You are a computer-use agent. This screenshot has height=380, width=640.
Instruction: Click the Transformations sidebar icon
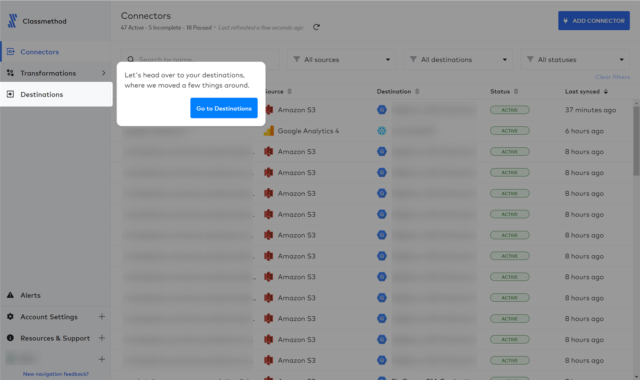tap(11, 73)
